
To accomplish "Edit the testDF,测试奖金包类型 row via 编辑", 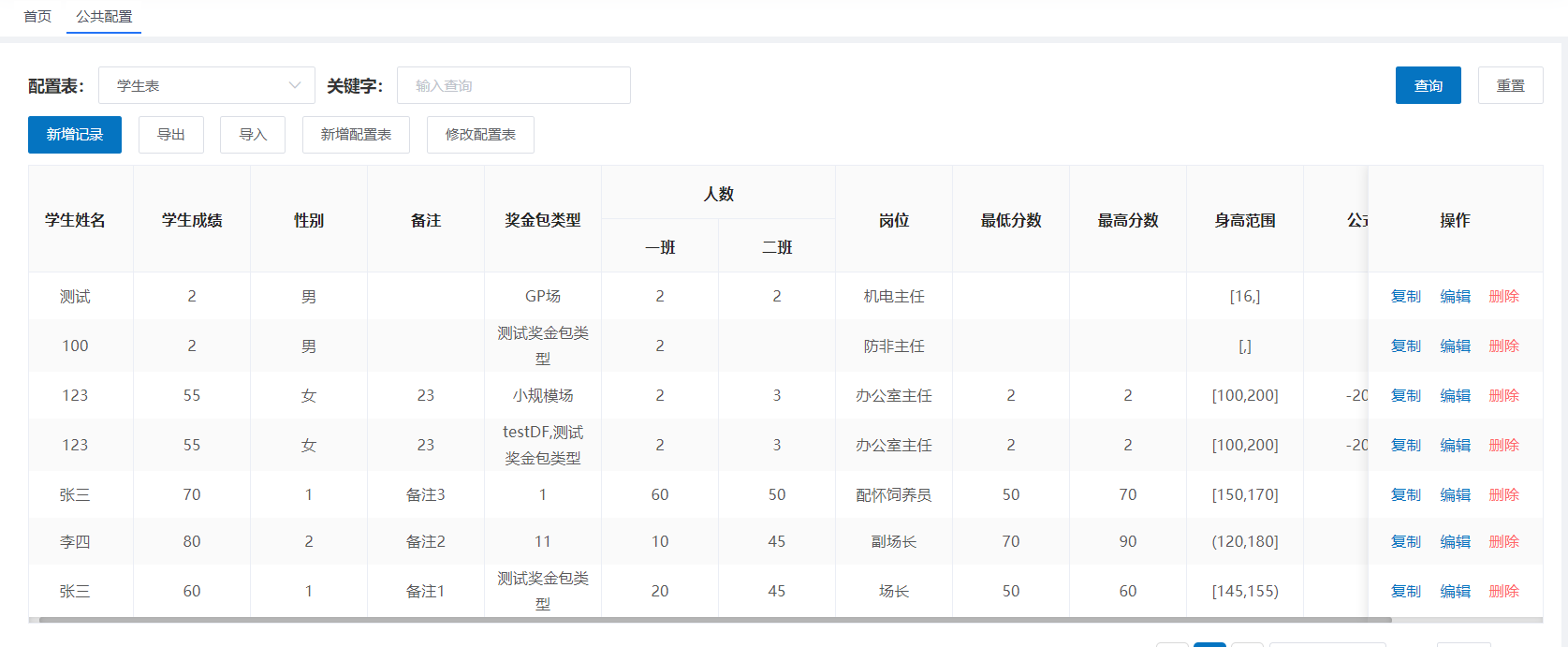I will (1455, 445).
